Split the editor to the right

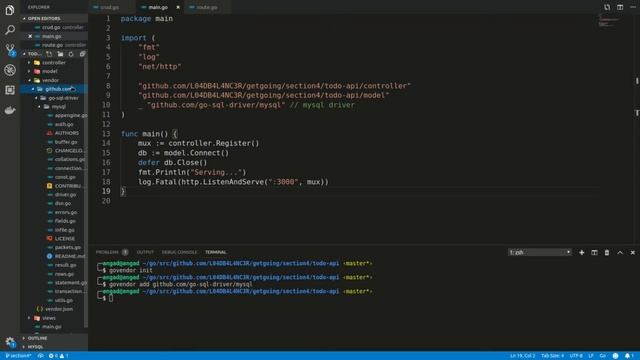click(620, 7)
